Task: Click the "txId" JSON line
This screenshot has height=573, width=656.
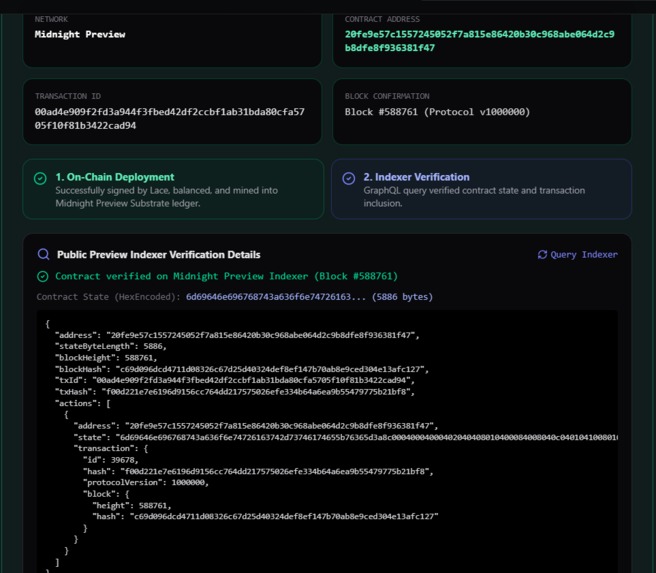Action: [235, 381]
